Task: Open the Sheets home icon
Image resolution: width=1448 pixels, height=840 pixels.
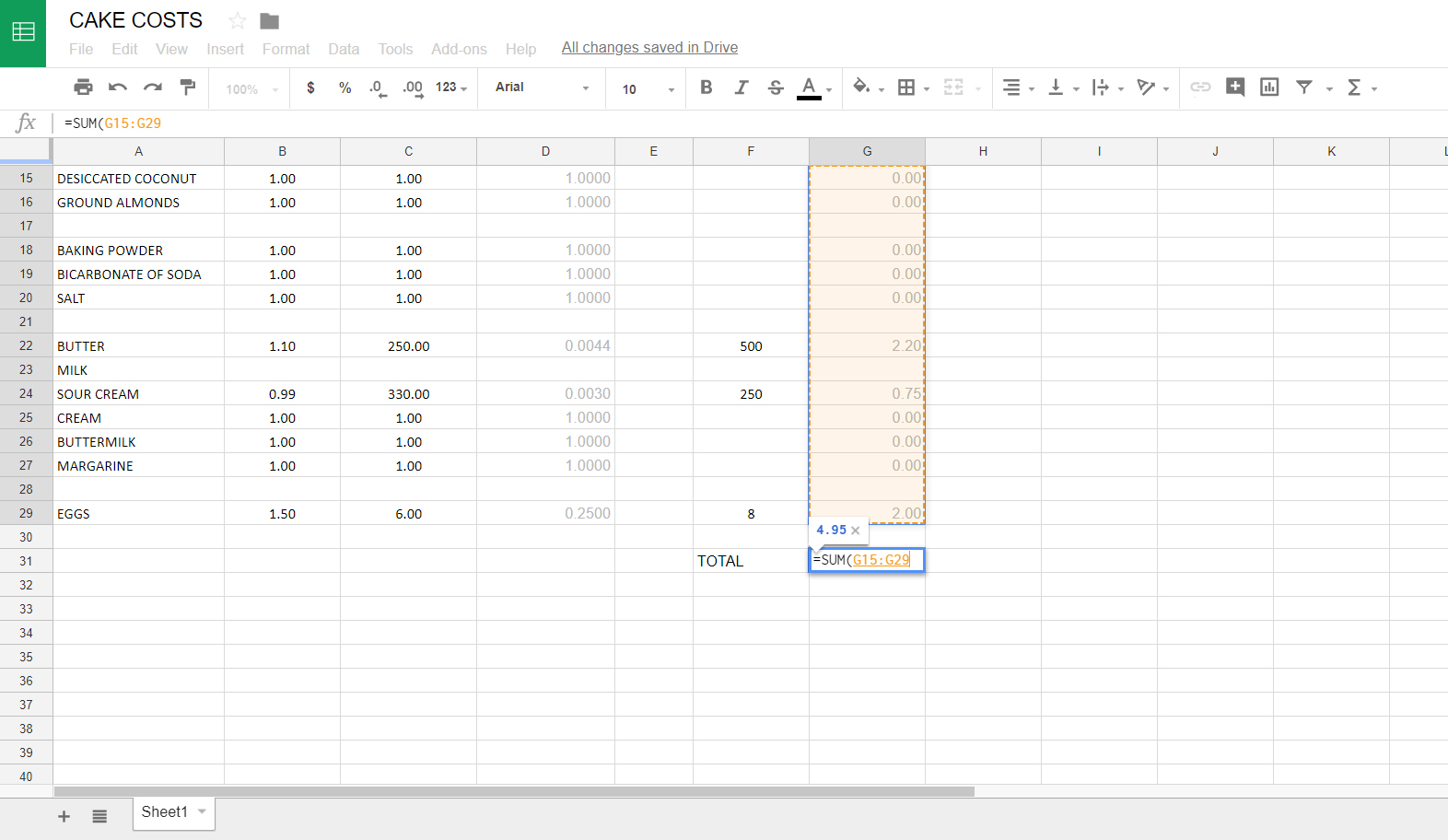Action: [23, 33]
